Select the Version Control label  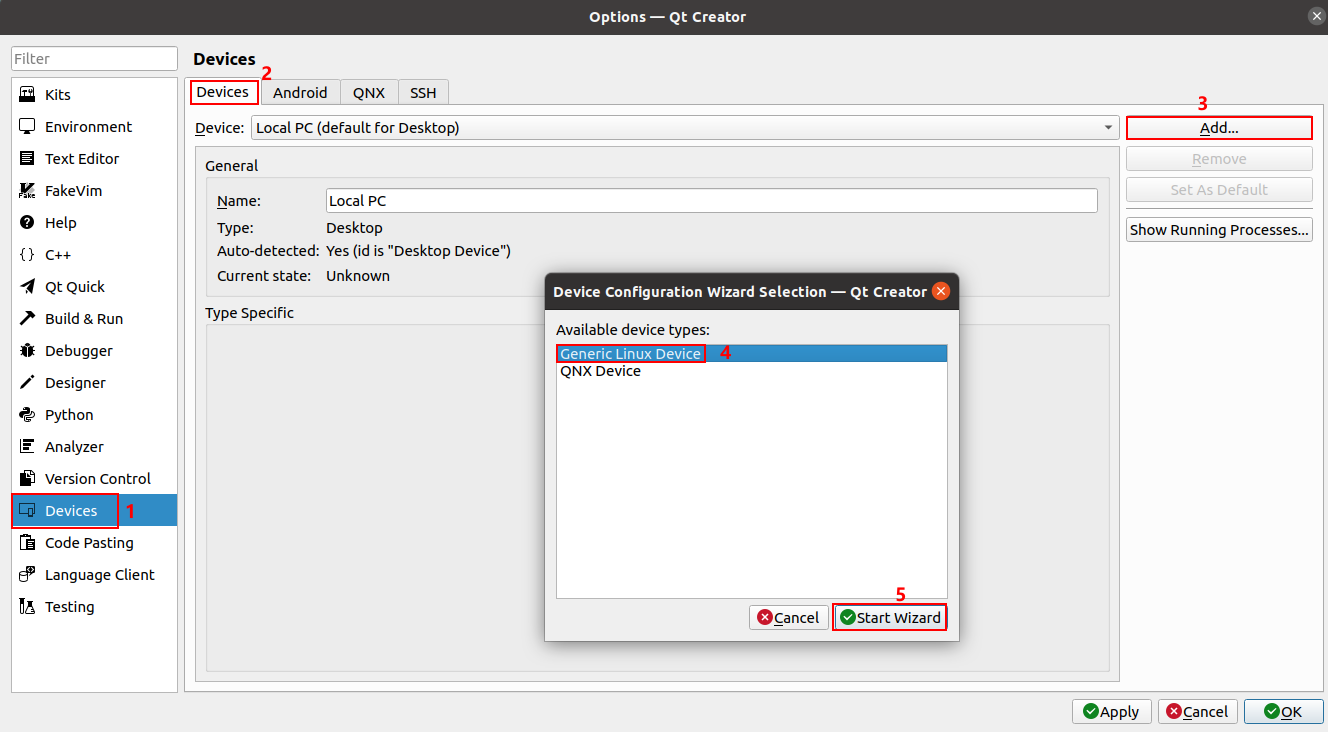[x=98, y=479]
